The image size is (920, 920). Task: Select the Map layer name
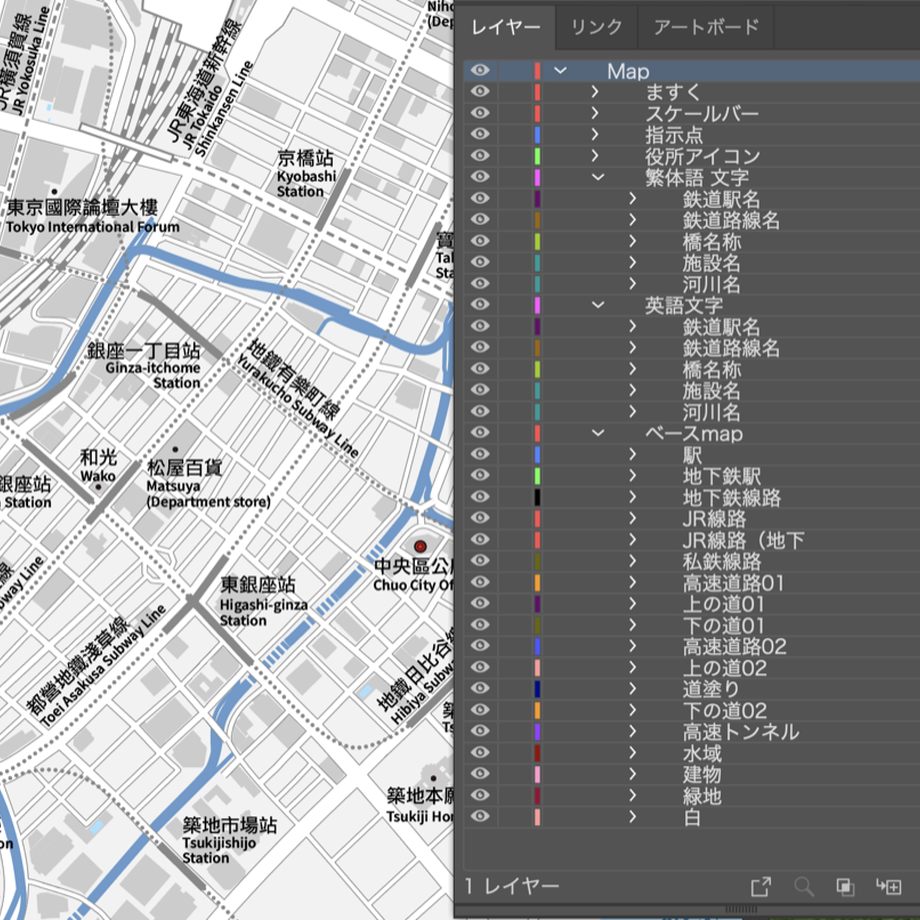628,71
